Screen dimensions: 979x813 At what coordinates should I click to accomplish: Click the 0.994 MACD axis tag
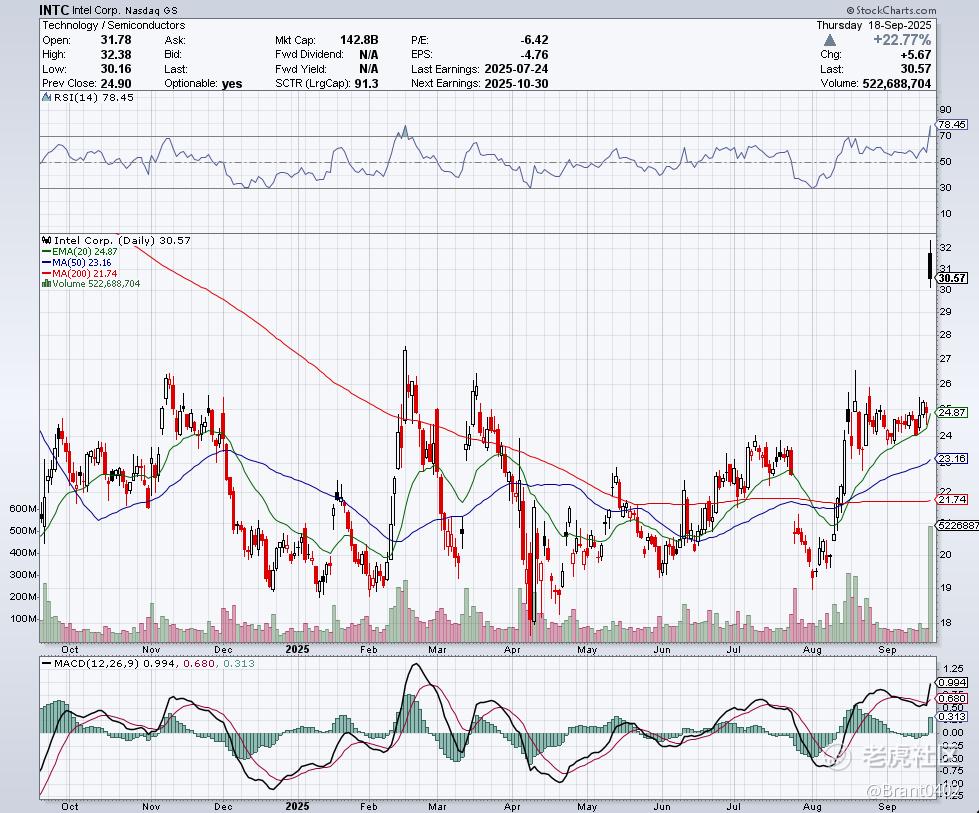(x=952, y=682)
